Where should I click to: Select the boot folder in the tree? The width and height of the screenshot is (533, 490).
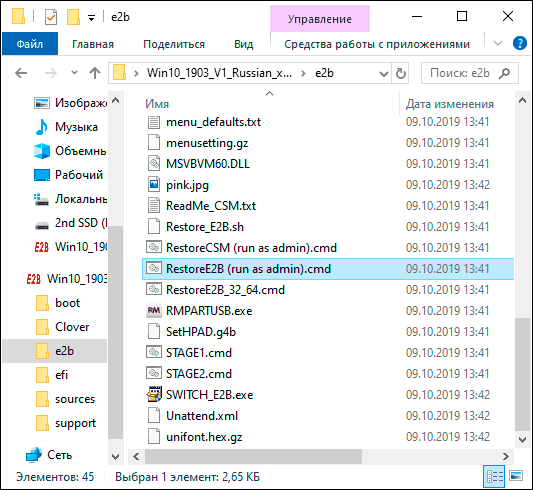point(58,303)
